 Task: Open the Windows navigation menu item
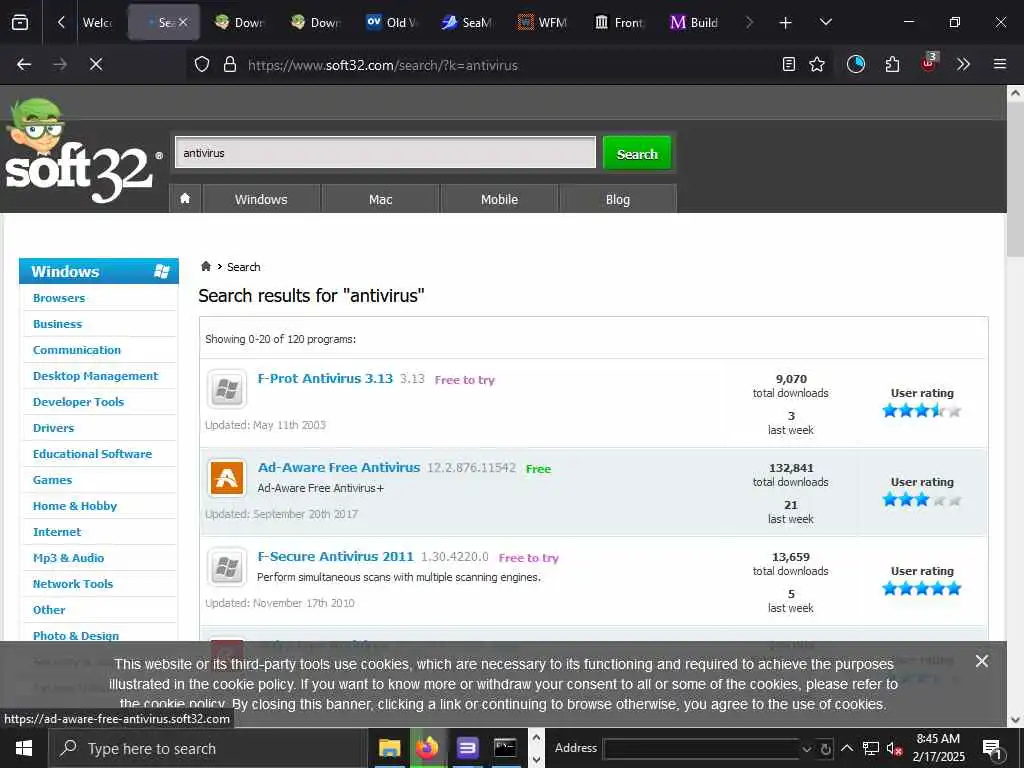point(261,199)
